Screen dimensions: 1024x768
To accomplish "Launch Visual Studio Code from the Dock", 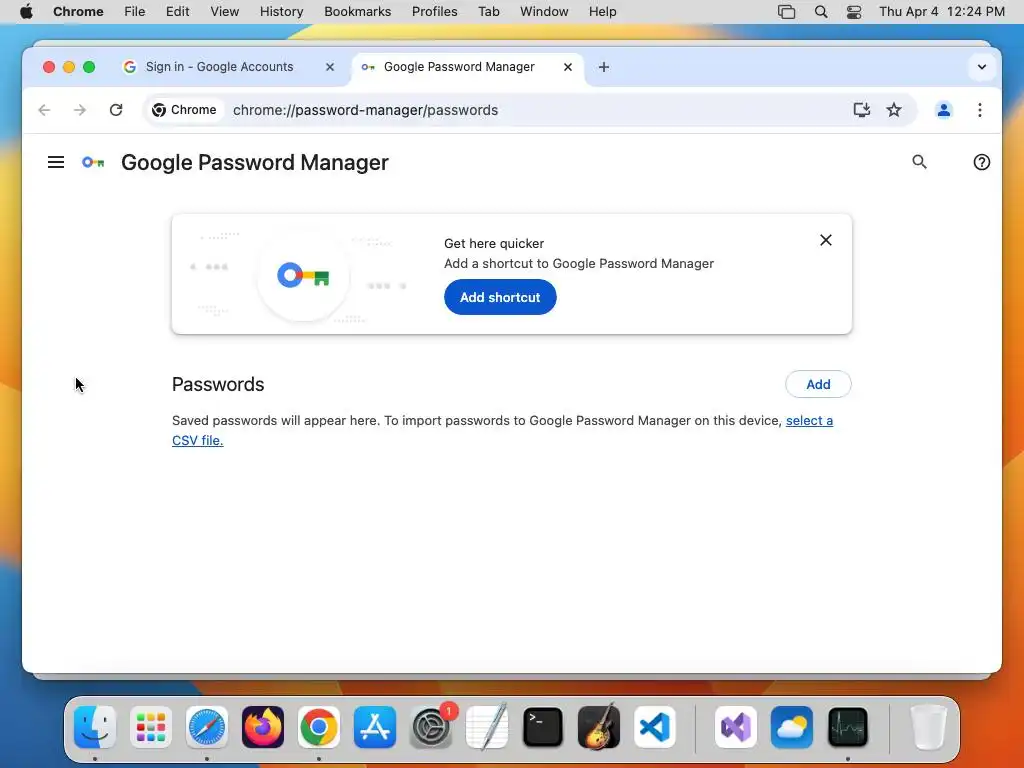I will (x=655, y=727).
